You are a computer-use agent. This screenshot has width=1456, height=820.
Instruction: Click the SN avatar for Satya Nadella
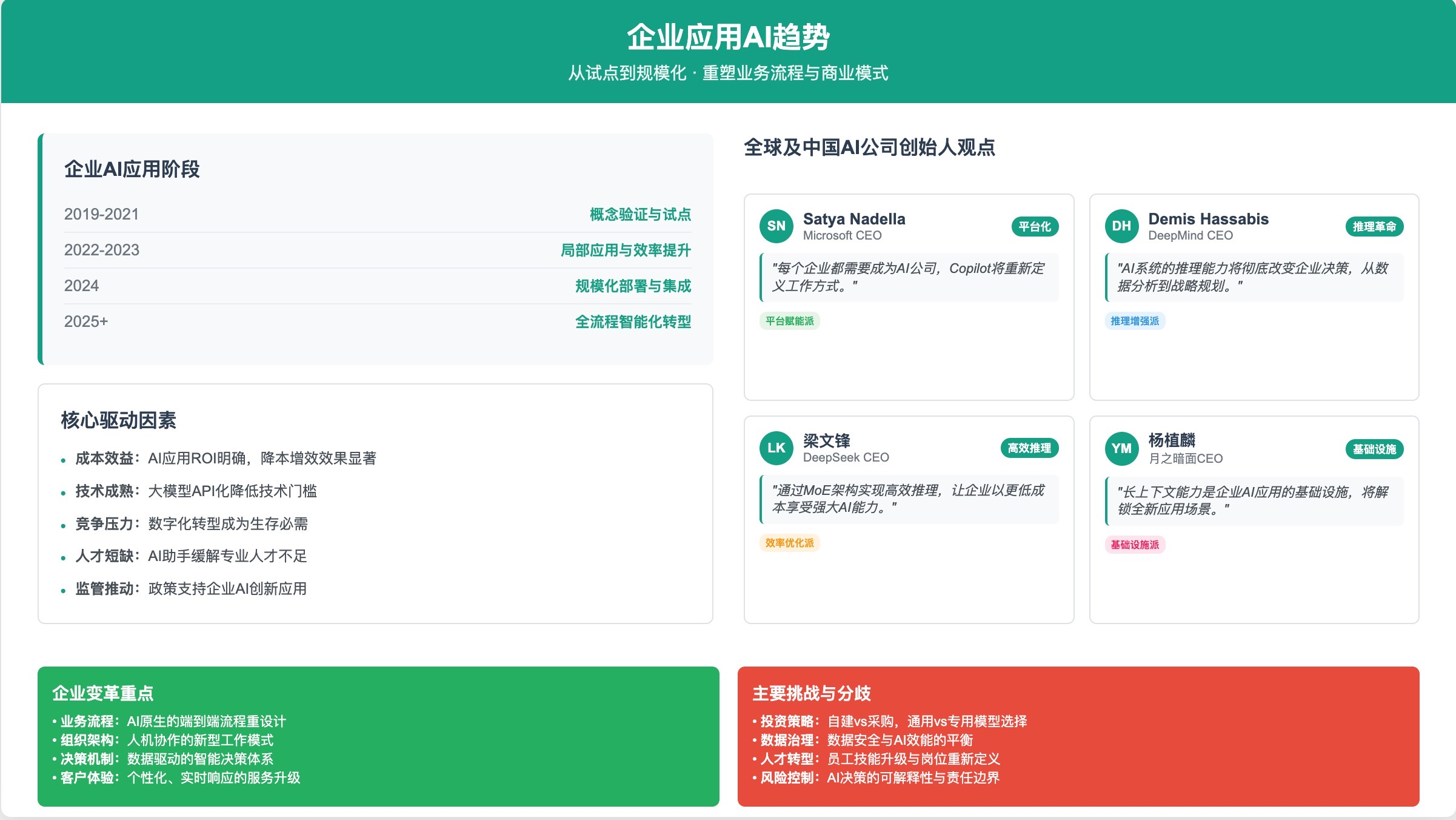click(x=776, y=226)
